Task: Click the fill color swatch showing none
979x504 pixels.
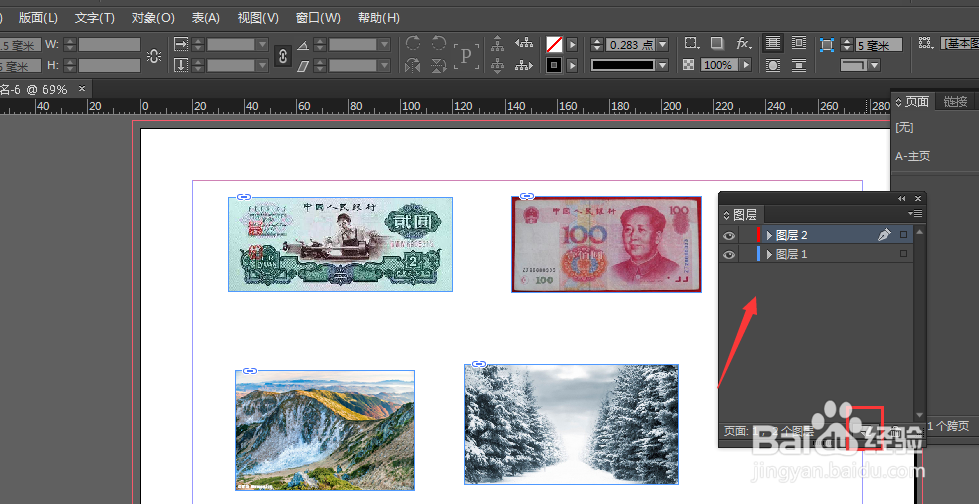Action: [554, 44]
